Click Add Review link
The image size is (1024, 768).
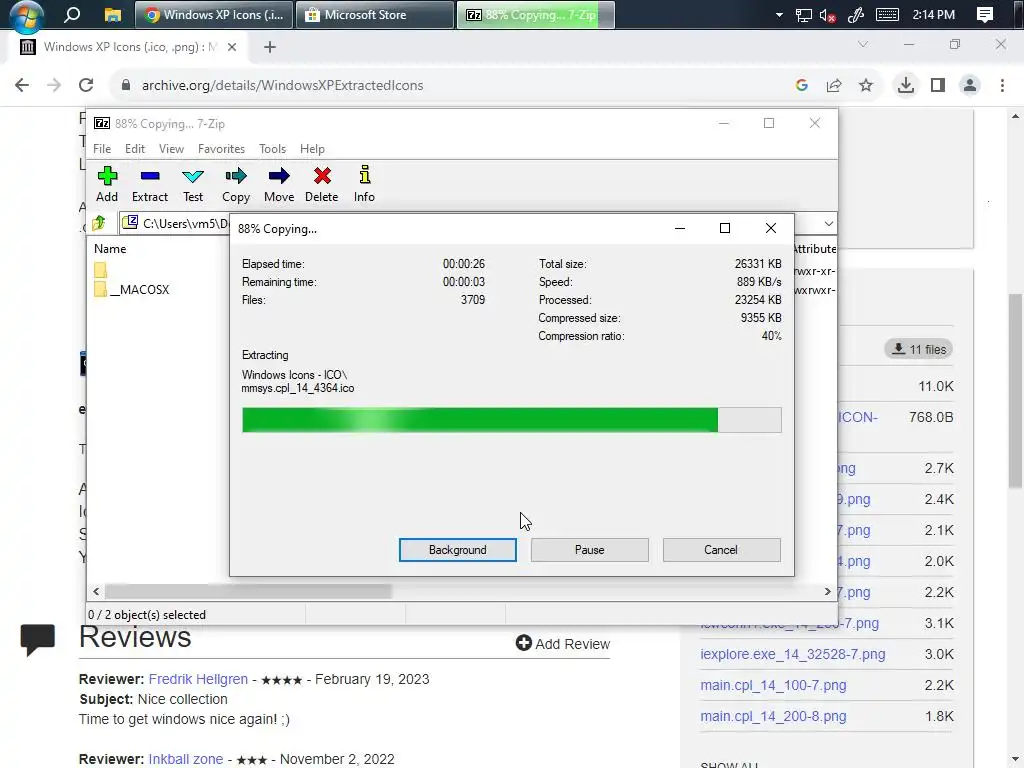click(x=563, y=644)
